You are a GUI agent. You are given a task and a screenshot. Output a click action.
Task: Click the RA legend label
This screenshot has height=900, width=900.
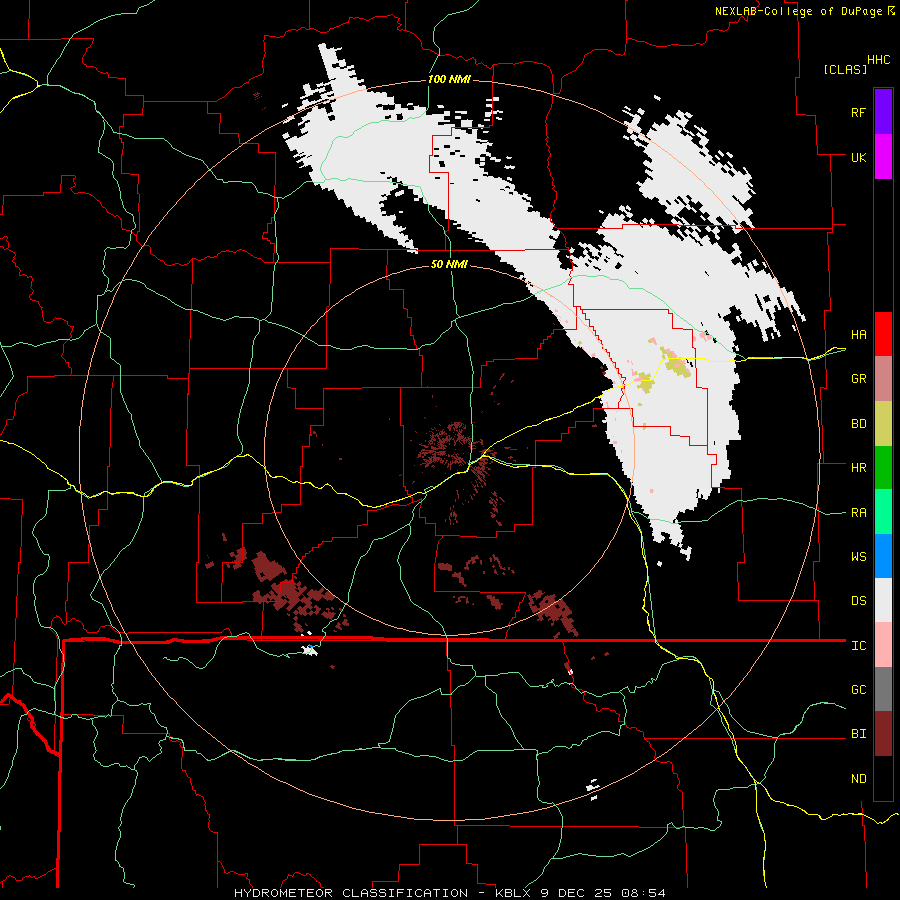click(x=858, y=513)
